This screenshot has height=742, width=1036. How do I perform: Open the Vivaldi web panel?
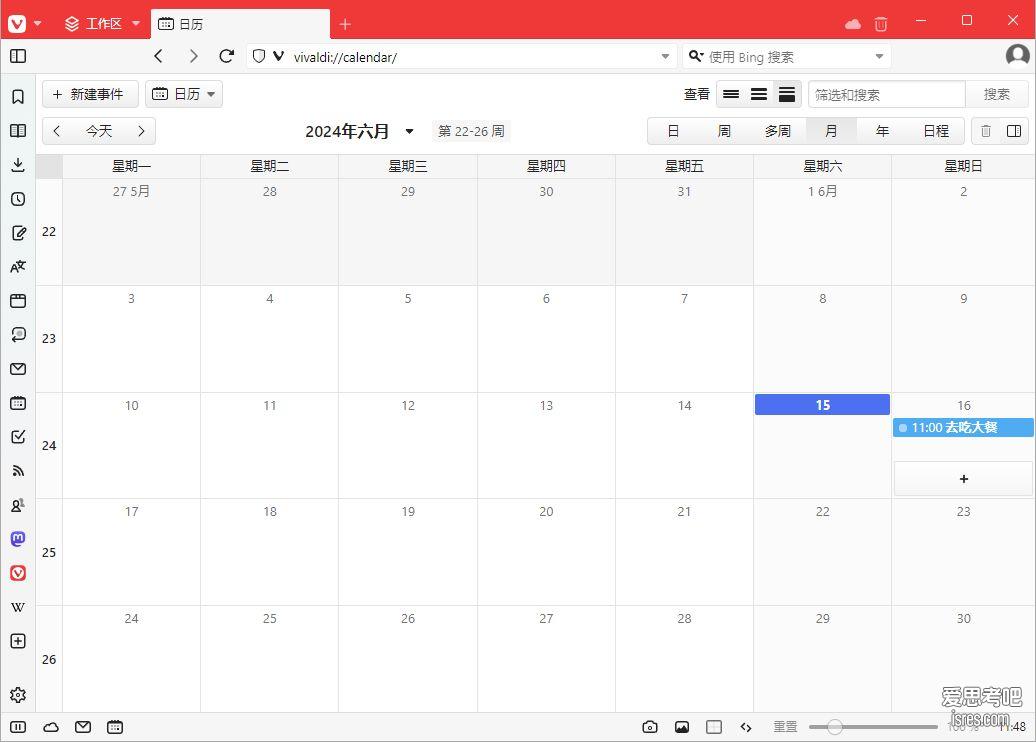[18, 573]
